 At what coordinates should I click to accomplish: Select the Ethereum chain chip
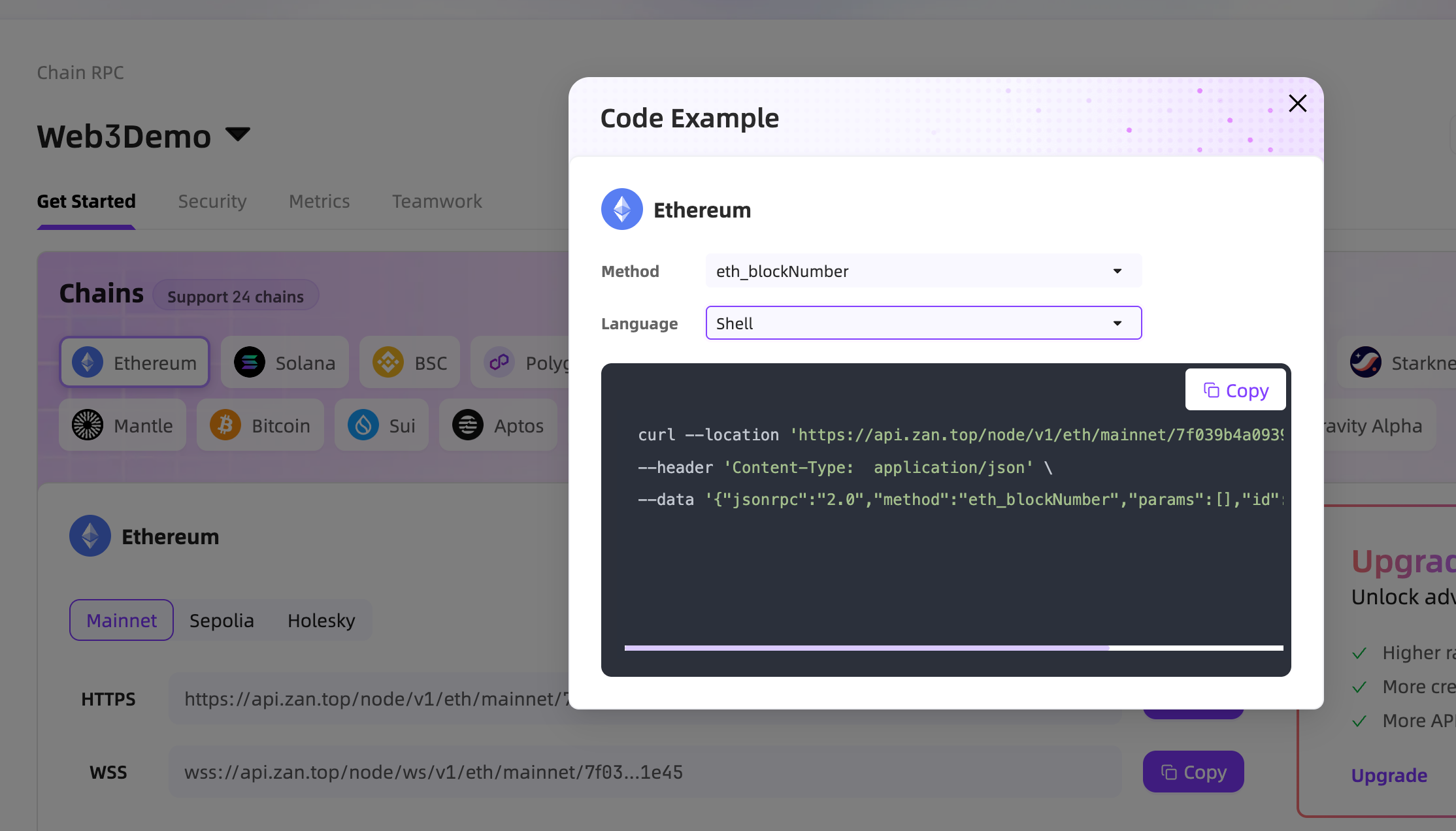(135, 362)
